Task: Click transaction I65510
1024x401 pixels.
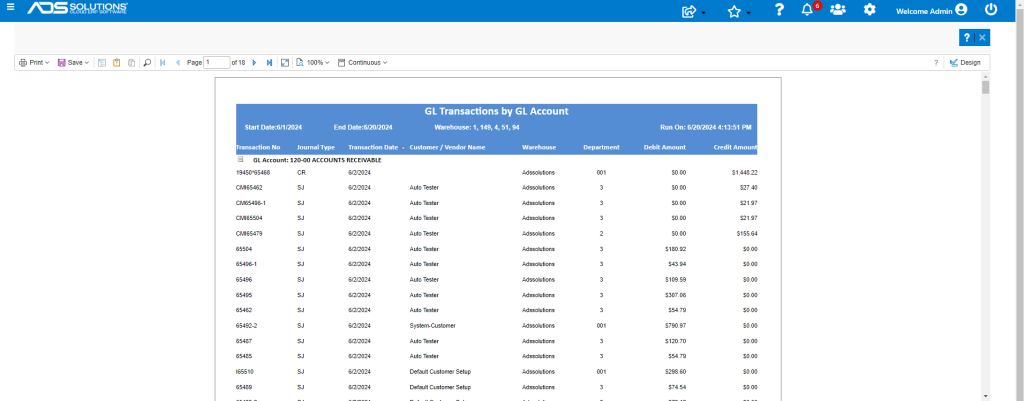Action: click(x=246, y=372)
